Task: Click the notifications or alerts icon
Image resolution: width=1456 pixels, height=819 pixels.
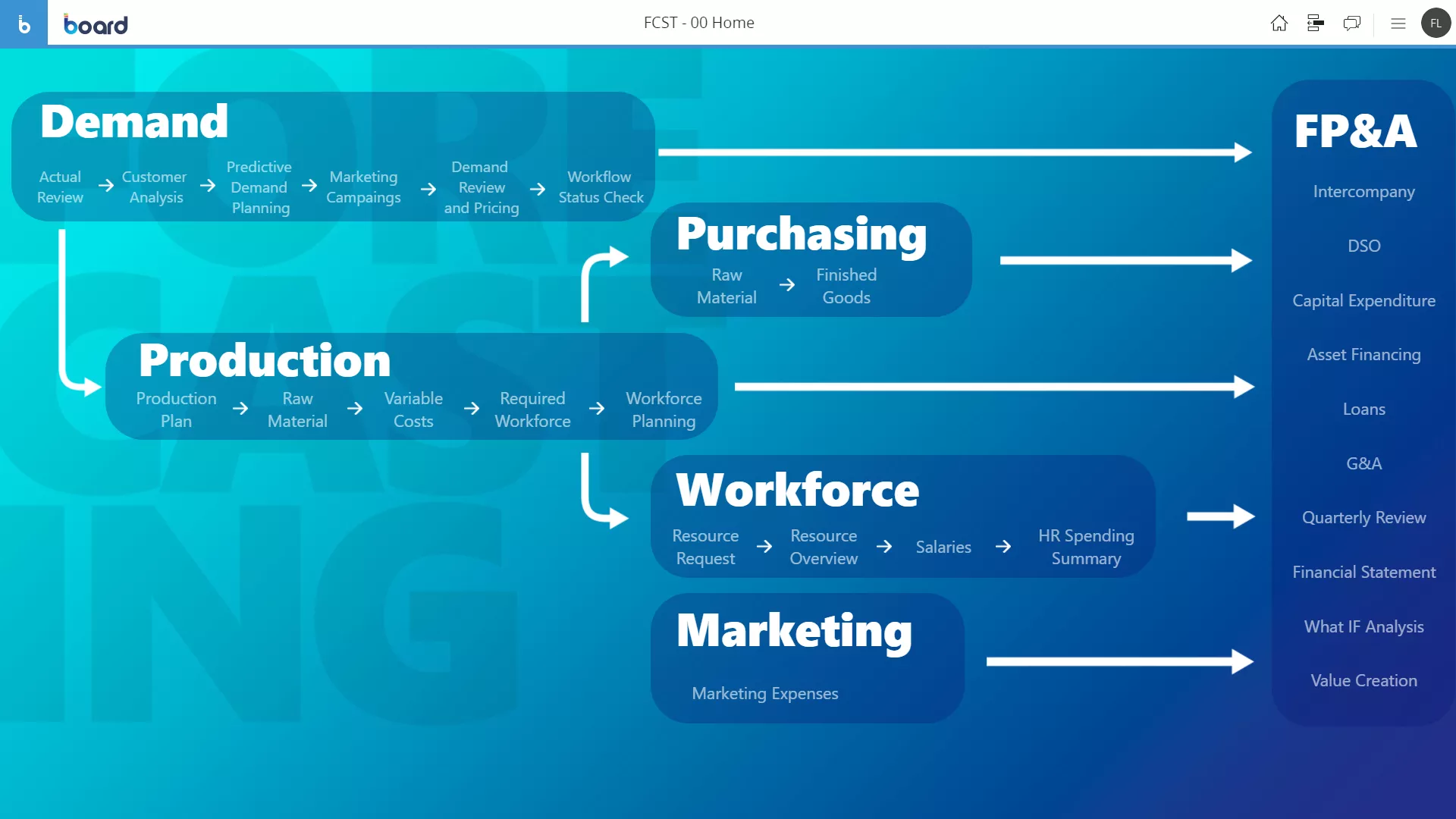Action: tap(1352, 22)
